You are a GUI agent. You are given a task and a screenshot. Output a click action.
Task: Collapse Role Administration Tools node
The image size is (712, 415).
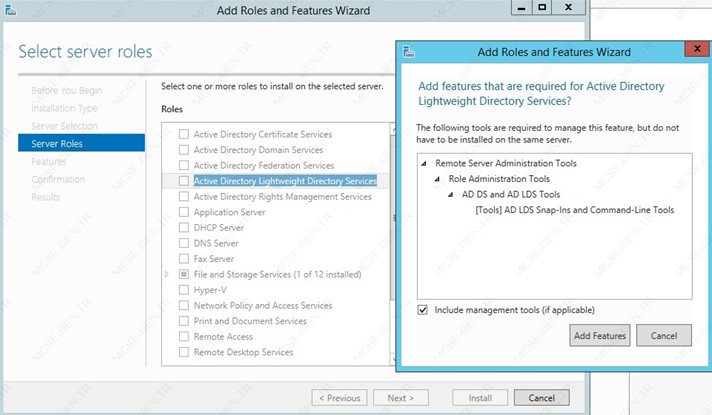437,179
